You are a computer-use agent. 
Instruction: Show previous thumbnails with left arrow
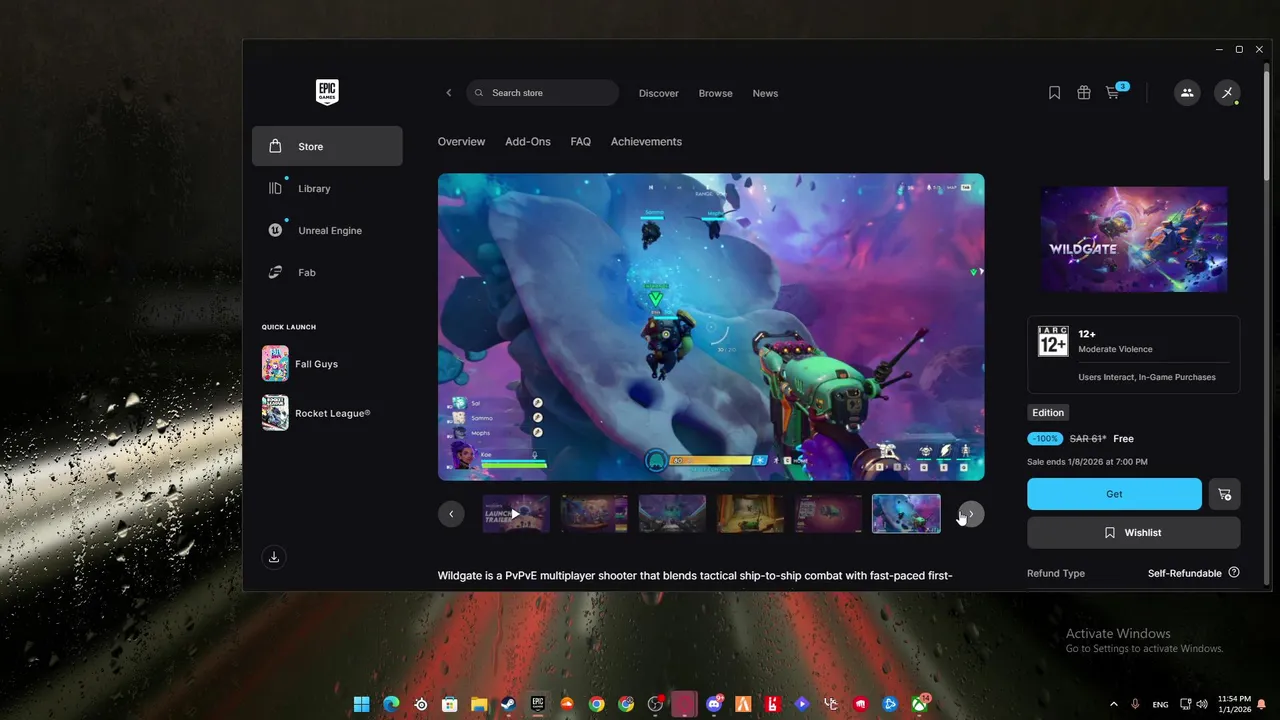(x=451, y=514)
